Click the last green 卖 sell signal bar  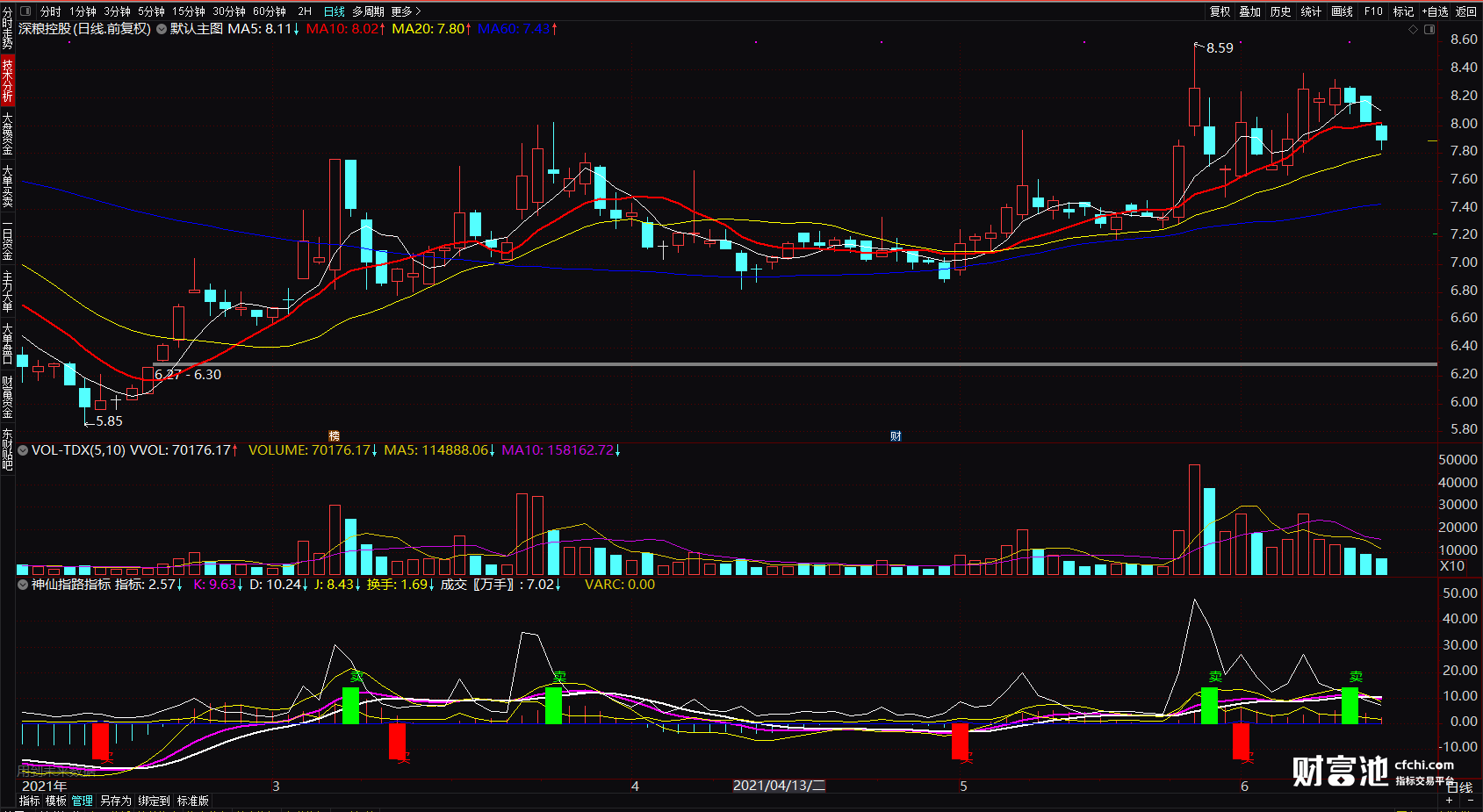(1350, 705)
